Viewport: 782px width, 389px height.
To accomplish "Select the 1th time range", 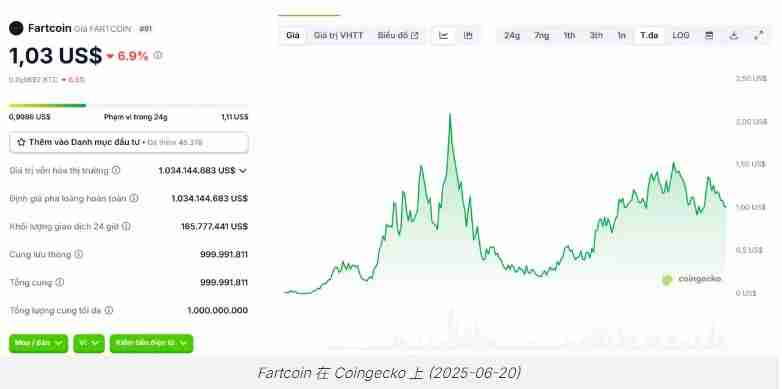I will tap(569, 35).
